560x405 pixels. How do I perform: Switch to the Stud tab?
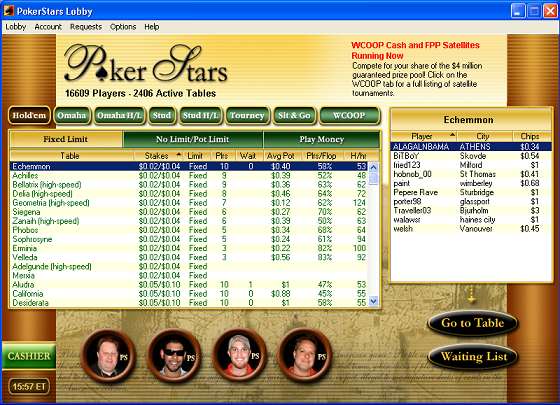(162, 115)
